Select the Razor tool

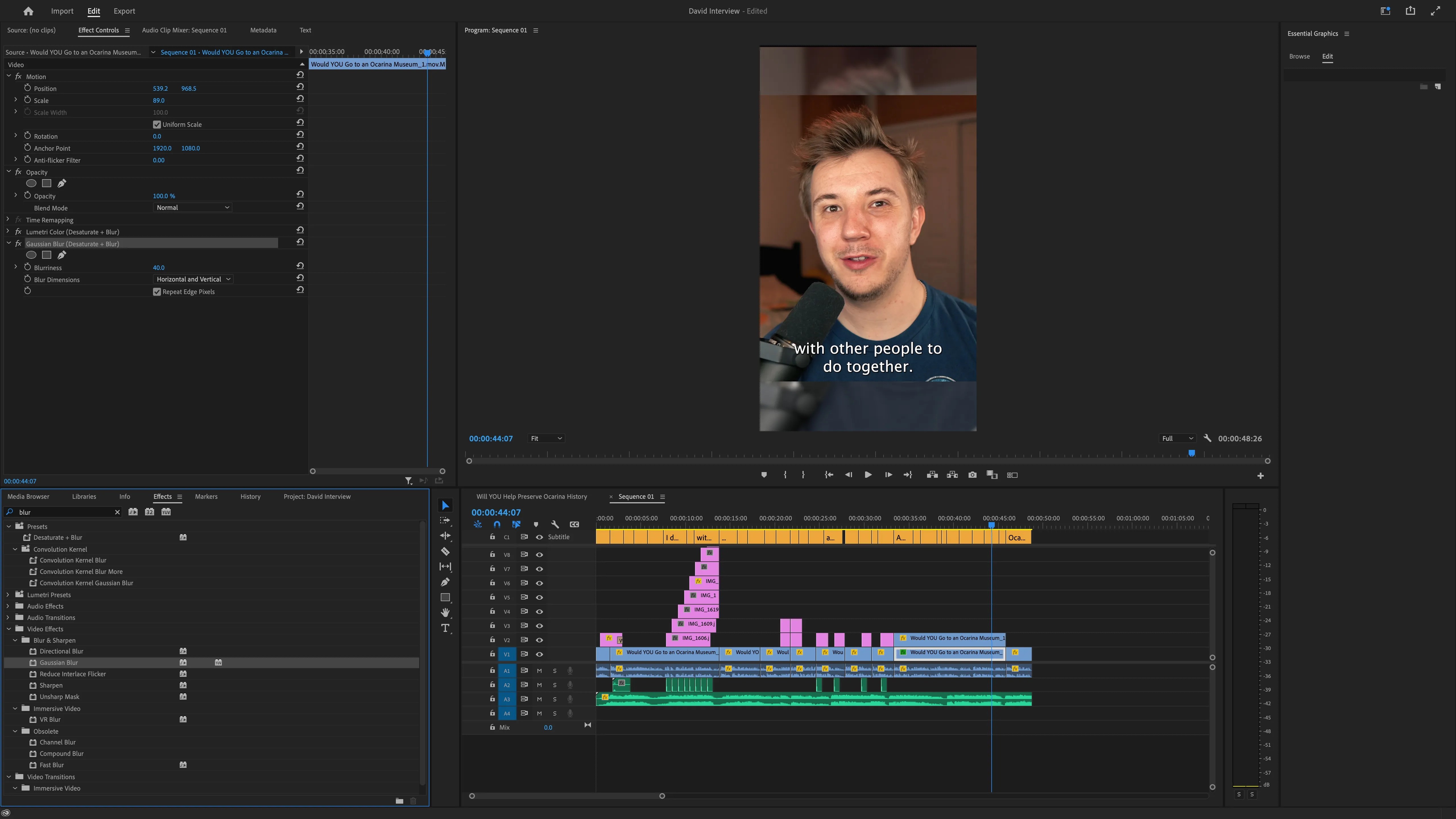(445, 552)
